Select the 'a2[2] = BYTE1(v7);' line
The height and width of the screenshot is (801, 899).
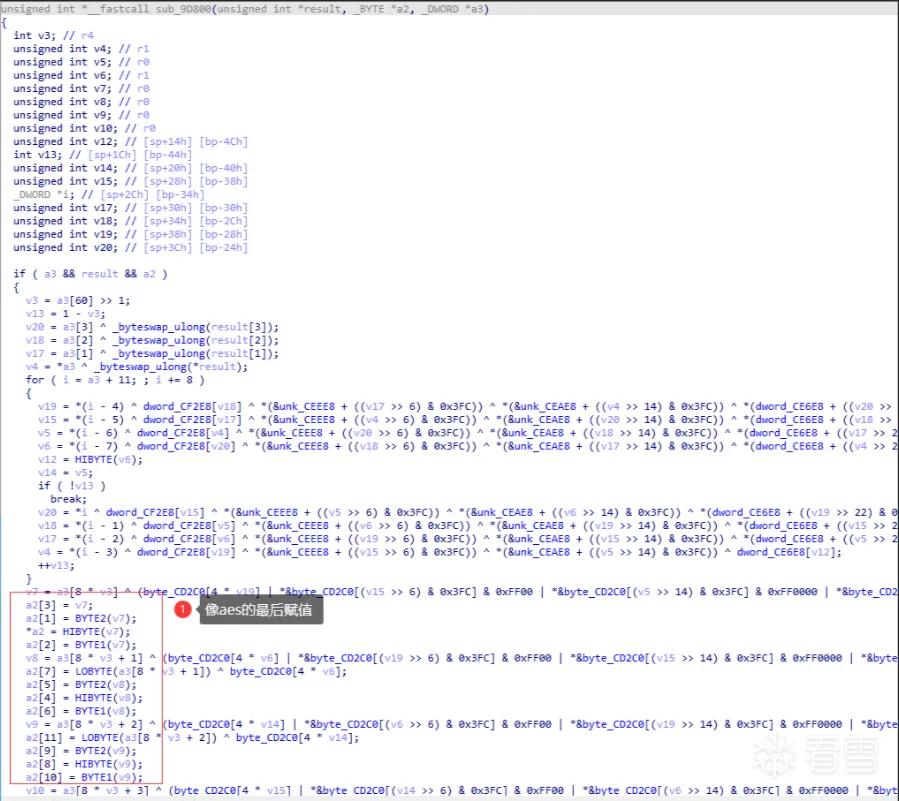pos(81,644)
